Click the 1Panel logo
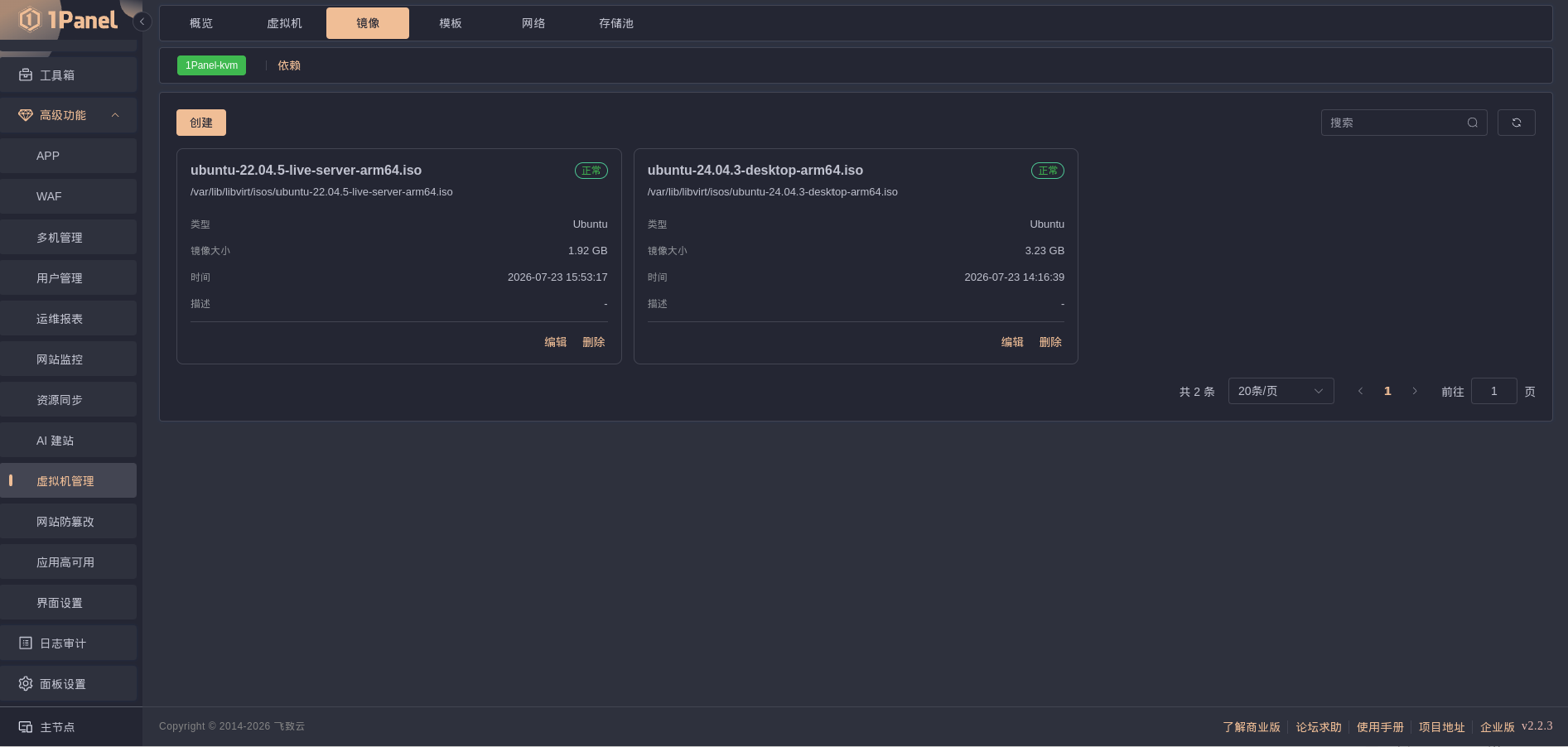This screenshot has width=1568, height=747. point(68,19)
